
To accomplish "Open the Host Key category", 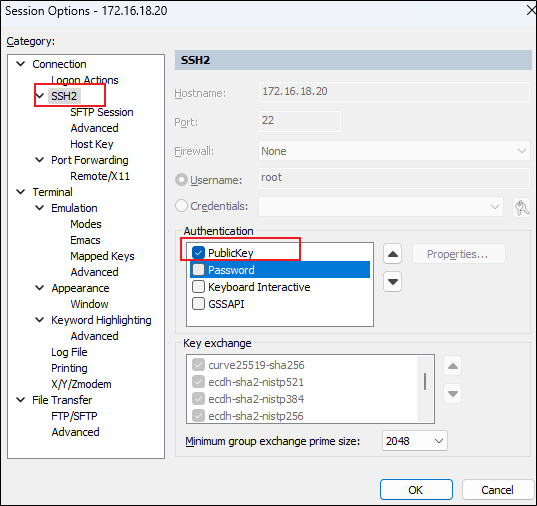I will click(92, 144).
